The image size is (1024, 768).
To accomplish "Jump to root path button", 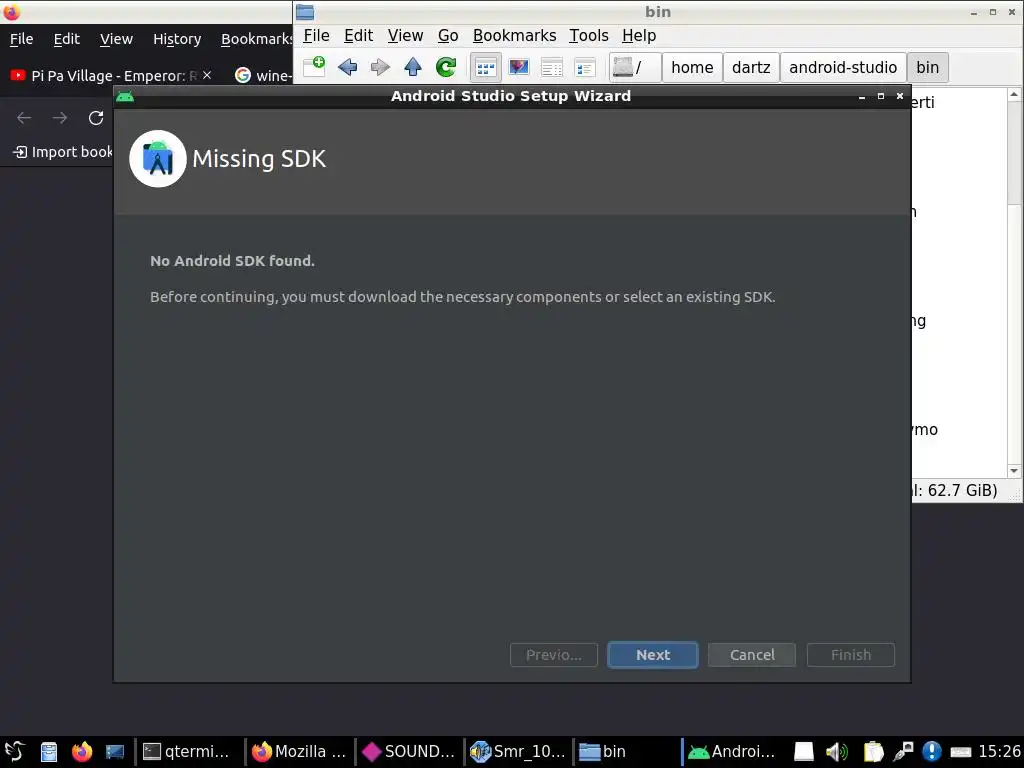I will (x=635, y=67).
